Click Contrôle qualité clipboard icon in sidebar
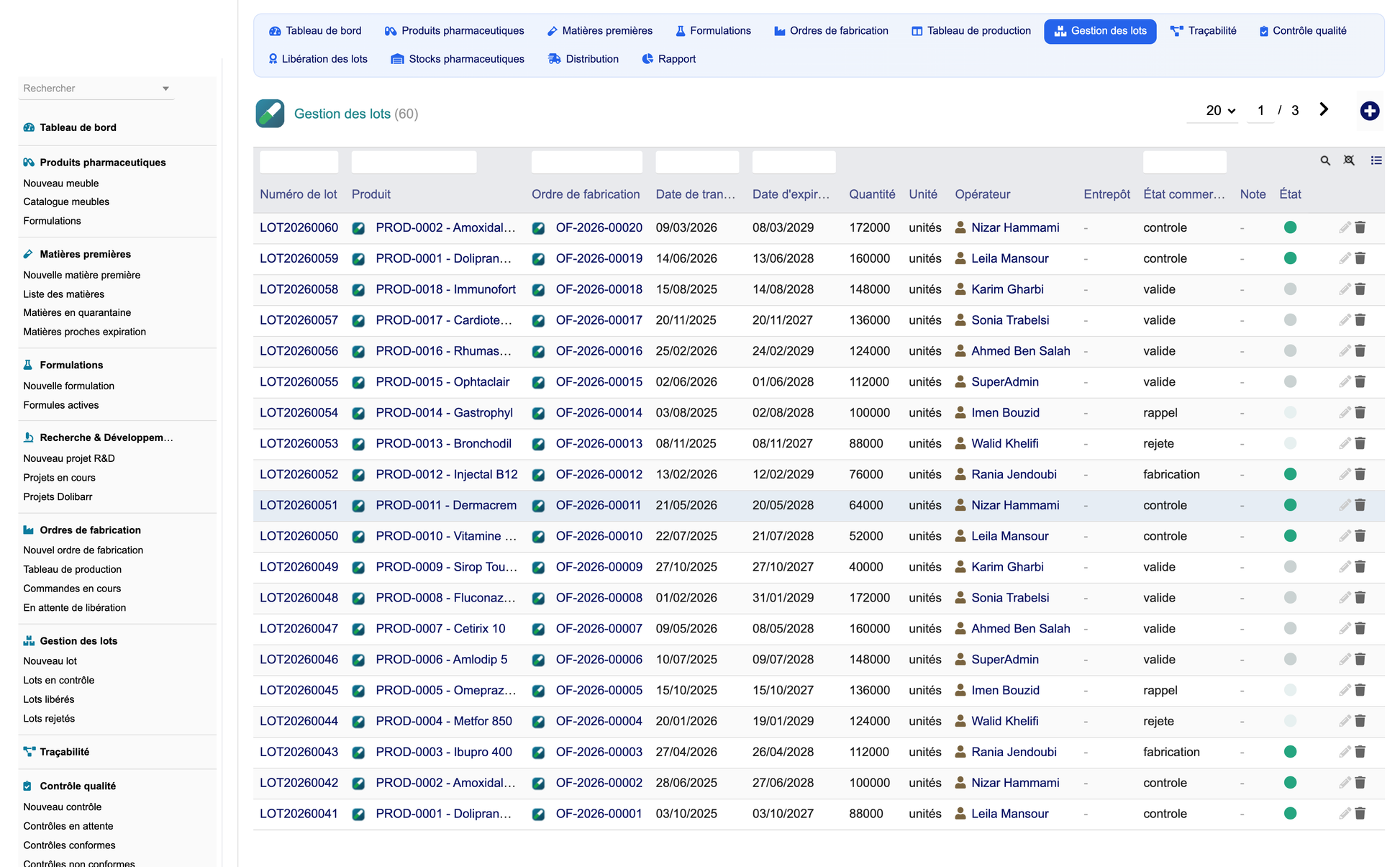 pyautogui.click(x=27, y=786)
